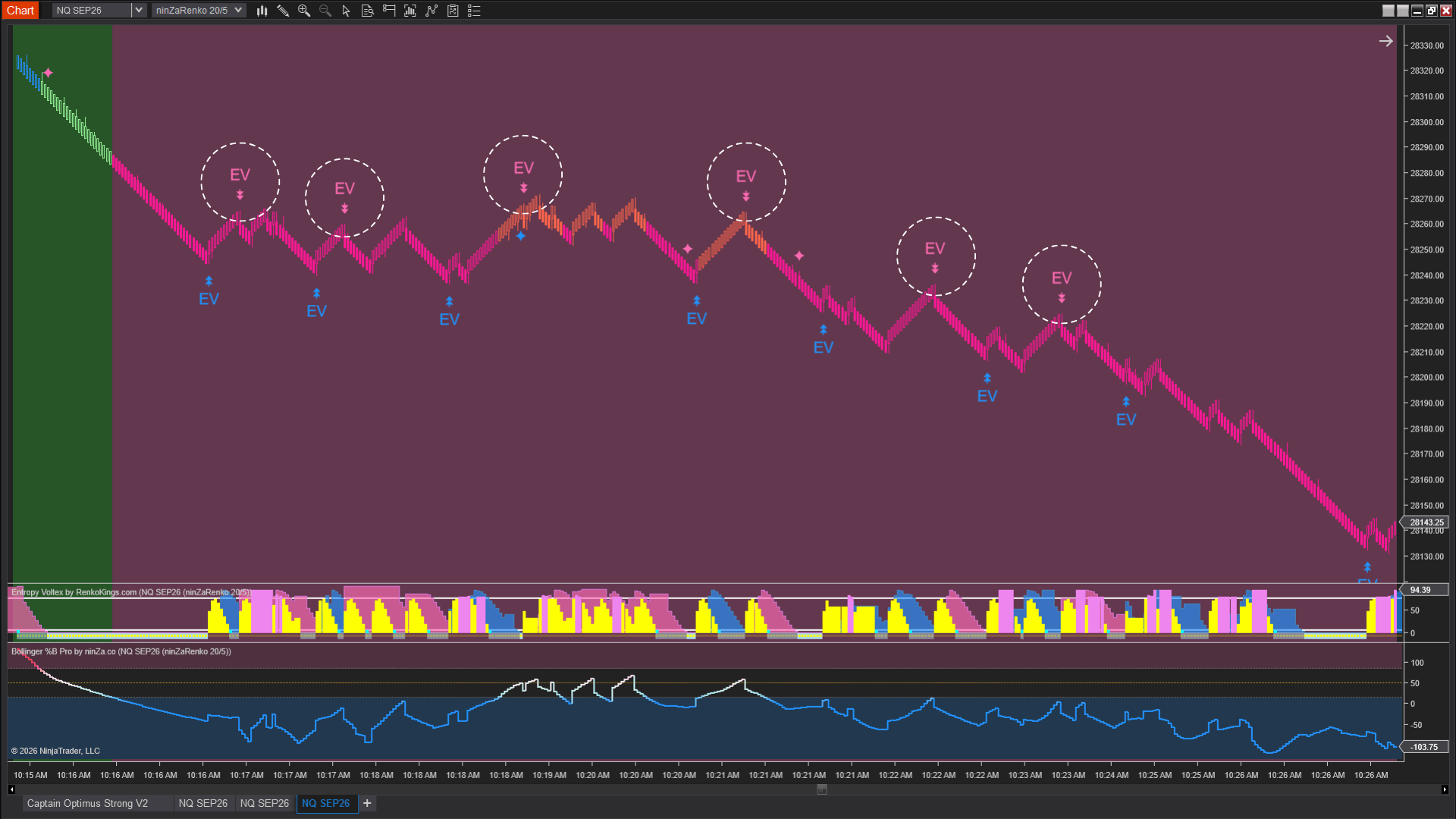The width and height of the screenshot is (1456, 819).
Task: Click the 28330.00 price axis label
Action: 1426,45
